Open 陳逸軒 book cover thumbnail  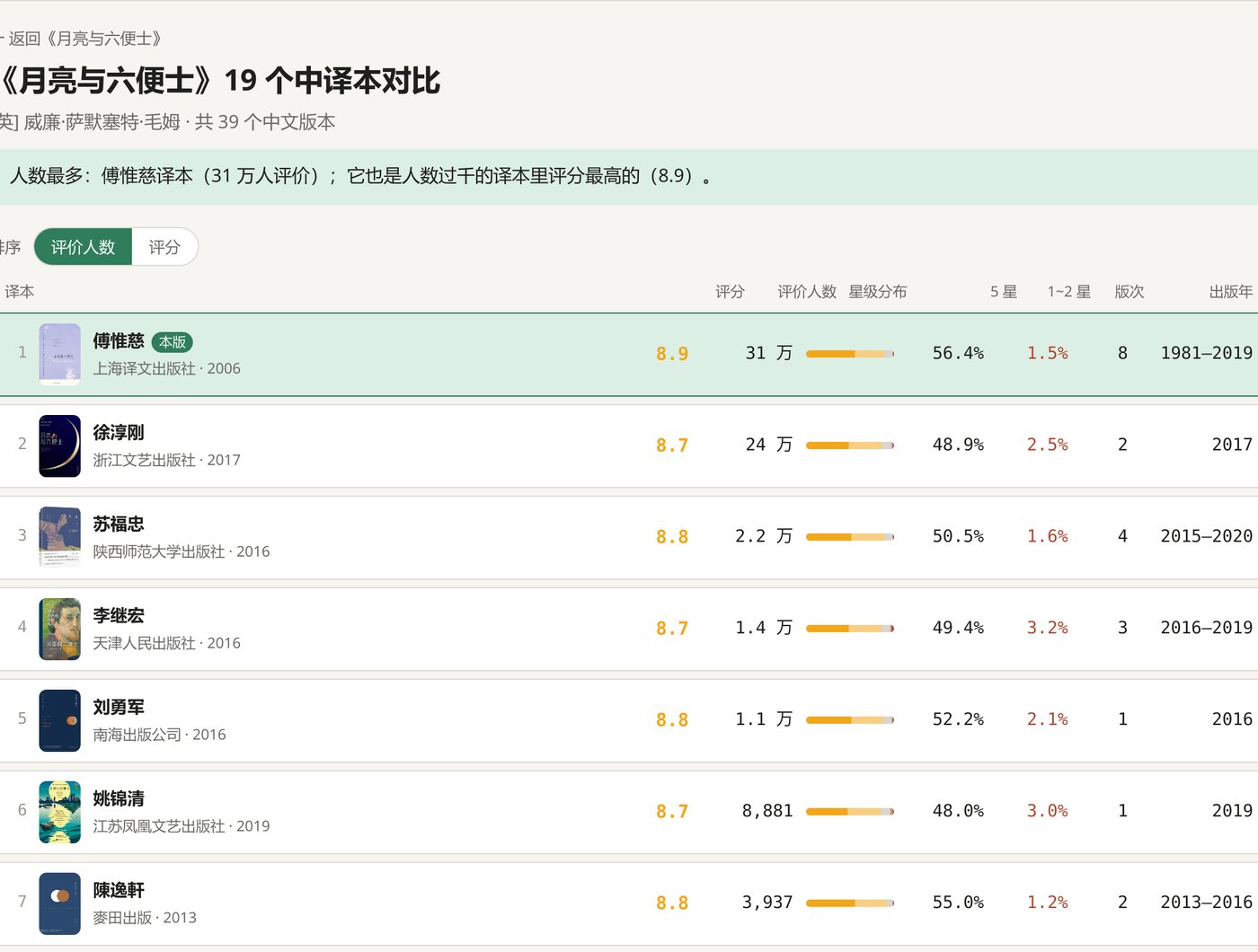60,904
